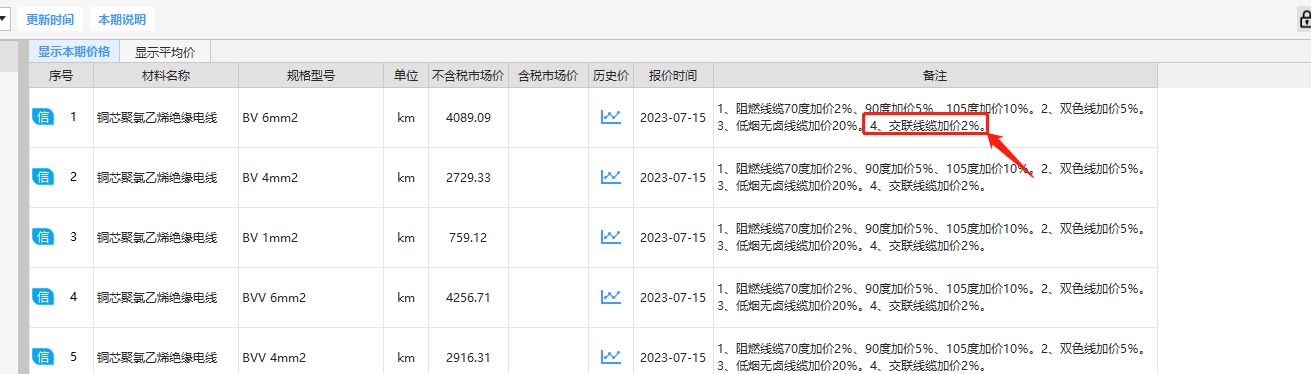Viewport: 1311px width, 374px height.
Task: Click the 2023-07-15 date in BVV 6mm2 row
Action: click(x=673, y=298)
